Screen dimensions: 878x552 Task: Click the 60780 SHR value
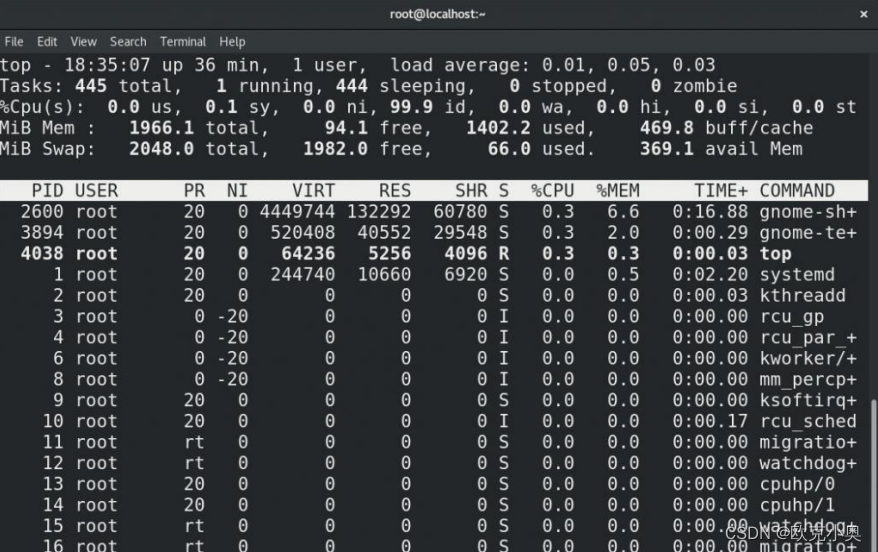(x=460, y=212)
